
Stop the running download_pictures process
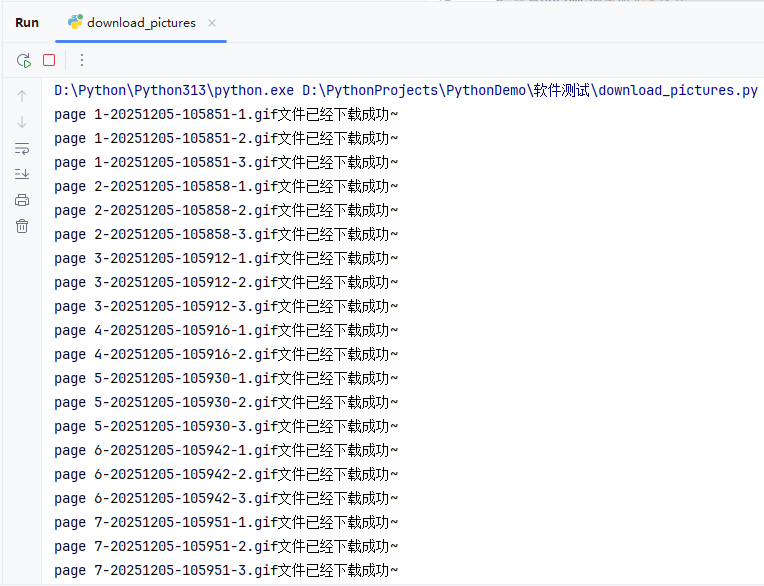pos(49,60)
